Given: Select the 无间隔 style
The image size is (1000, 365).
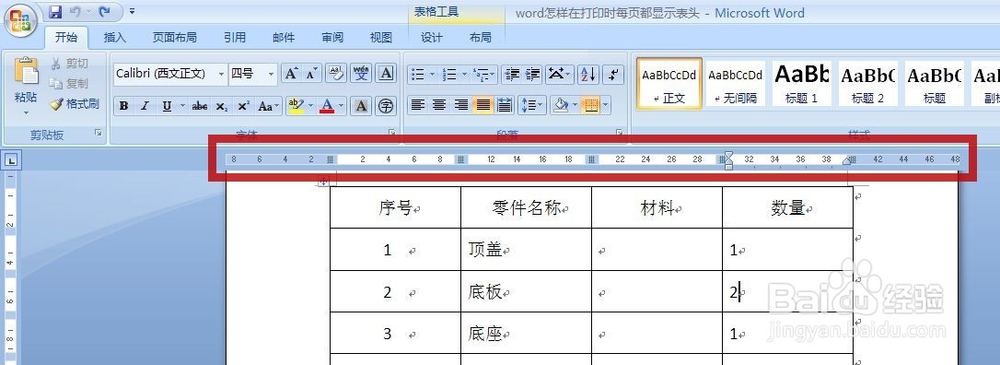Looking at the screenshot, I should pyautogui.click(x=735, y=83).
